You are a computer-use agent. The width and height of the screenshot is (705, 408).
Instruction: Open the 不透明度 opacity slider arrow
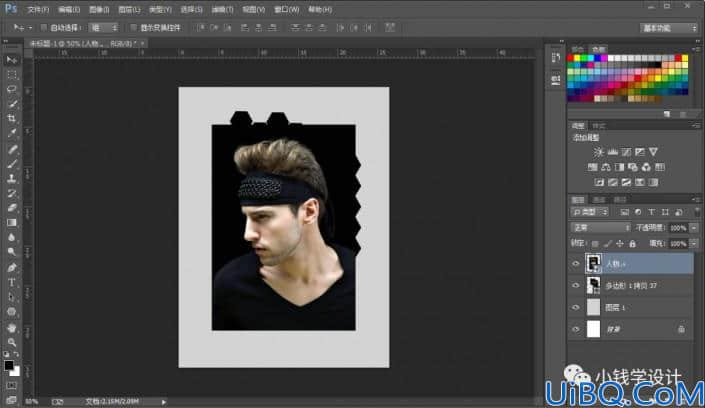(695, 228)
